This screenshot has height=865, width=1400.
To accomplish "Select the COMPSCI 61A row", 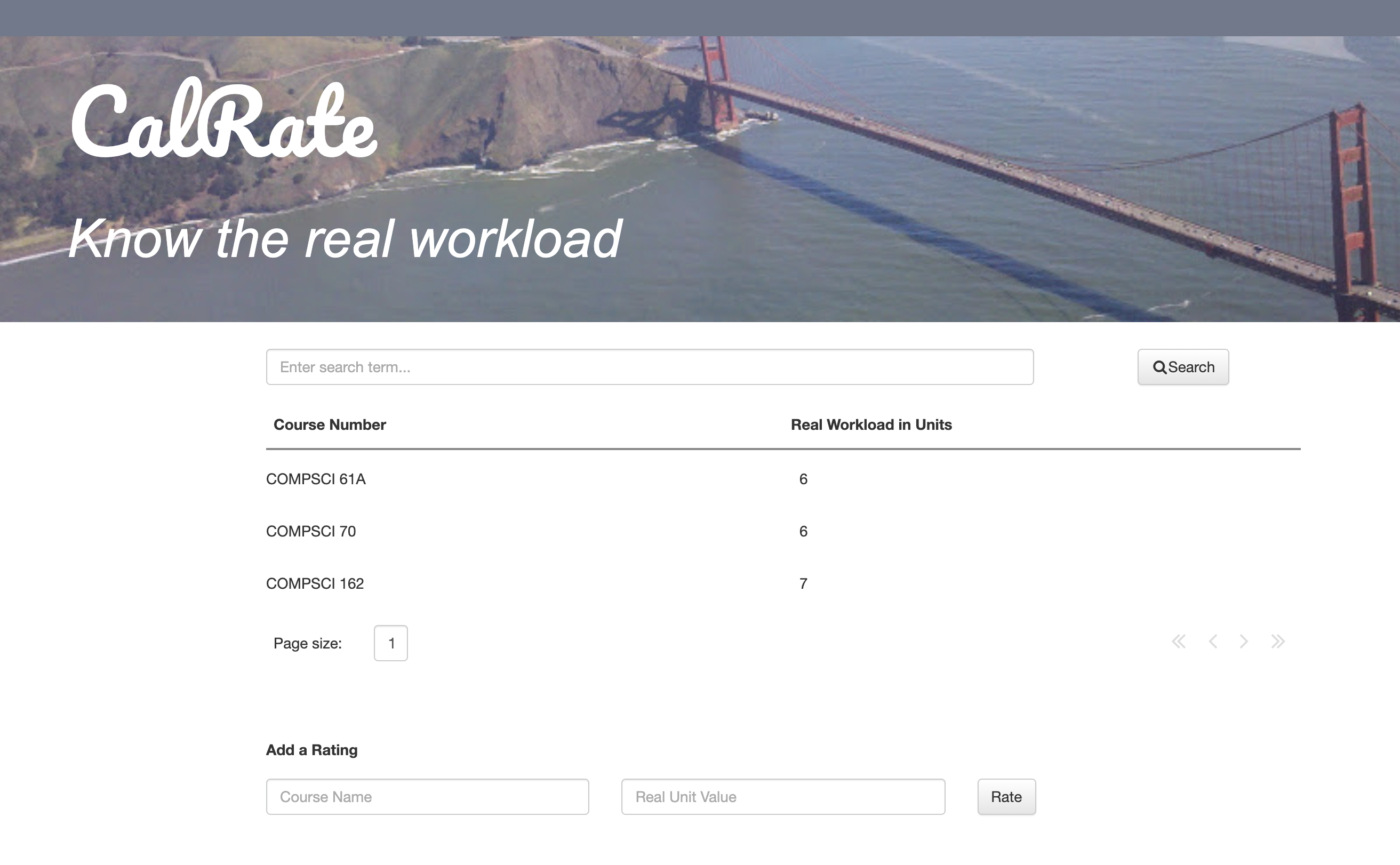I will tap(316, 479).
